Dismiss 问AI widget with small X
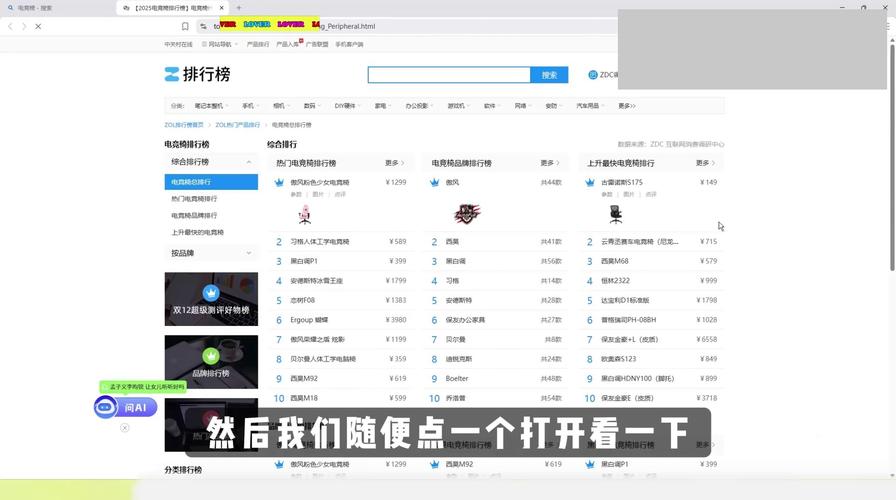 point(125,427)
